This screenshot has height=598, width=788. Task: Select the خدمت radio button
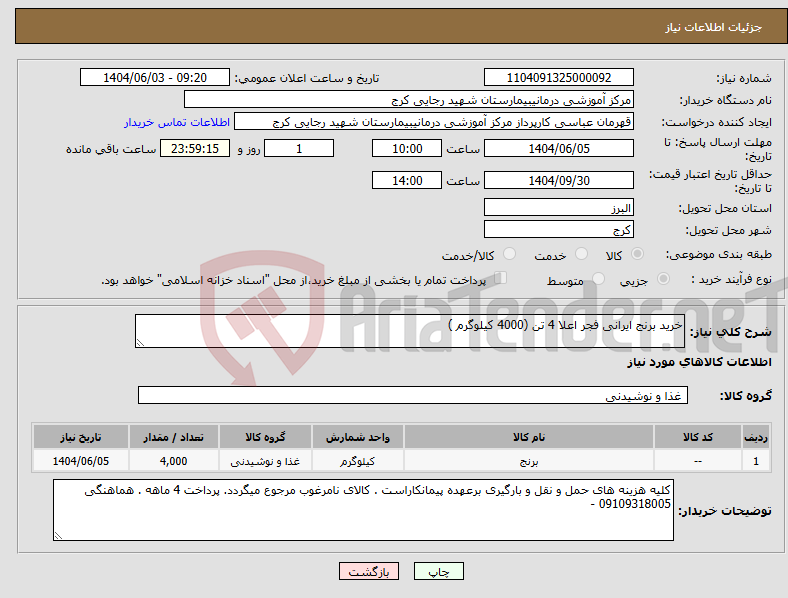tap(581, 254)
